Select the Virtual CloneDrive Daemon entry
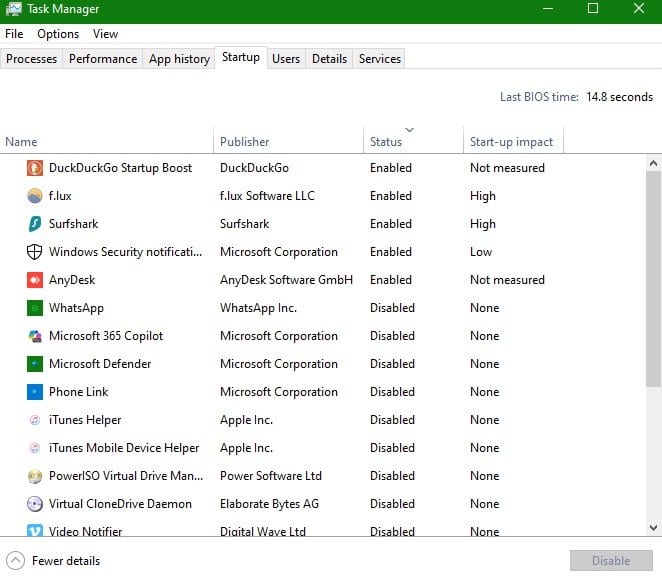The image size is (662, 583). click(120, 504)
